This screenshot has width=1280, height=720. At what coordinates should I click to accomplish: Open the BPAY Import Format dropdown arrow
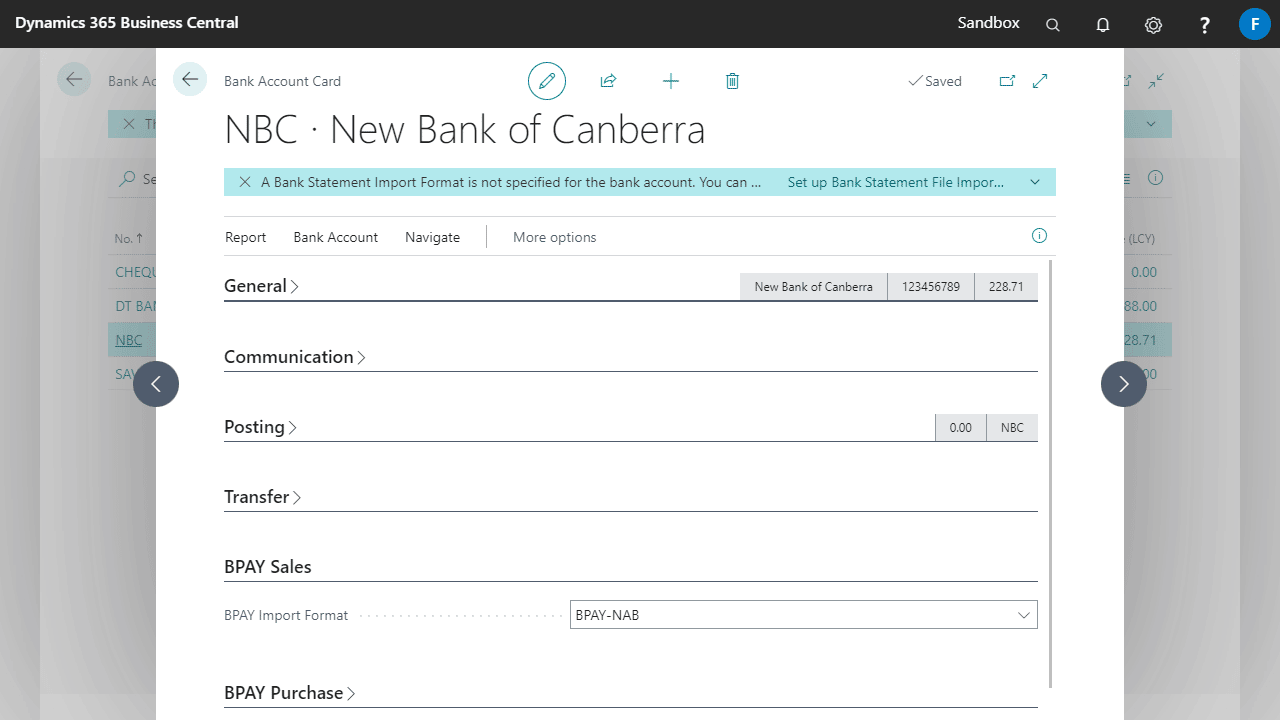coord(1024,615)
